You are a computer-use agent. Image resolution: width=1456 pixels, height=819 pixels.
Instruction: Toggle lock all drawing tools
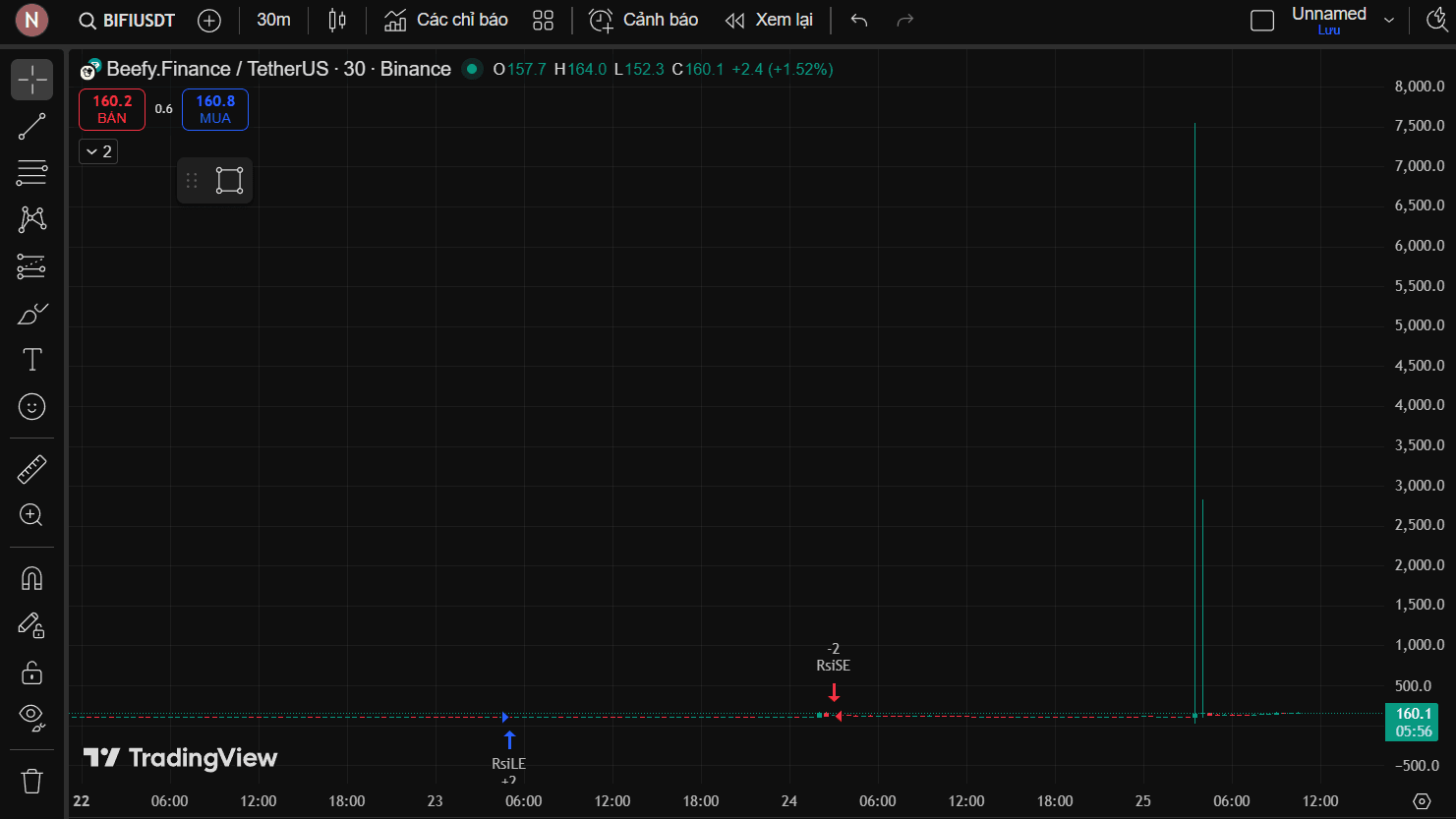click(x=32, y=673)
